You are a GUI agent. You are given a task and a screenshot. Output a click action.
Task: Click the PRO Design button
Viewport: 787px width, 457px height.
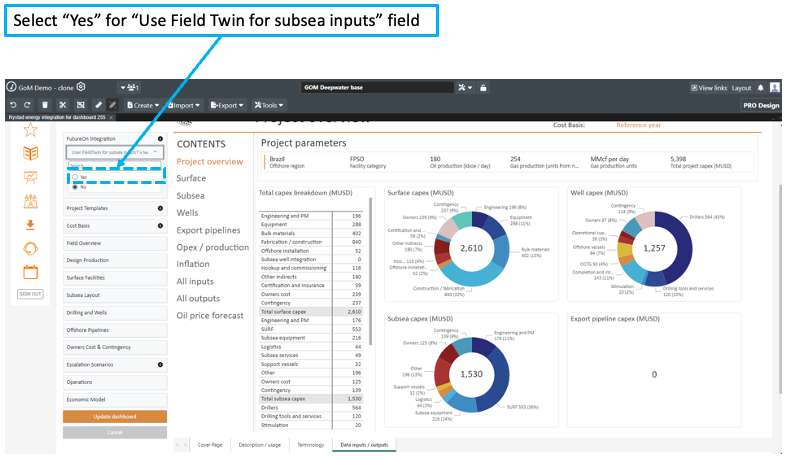pos(761,105)
